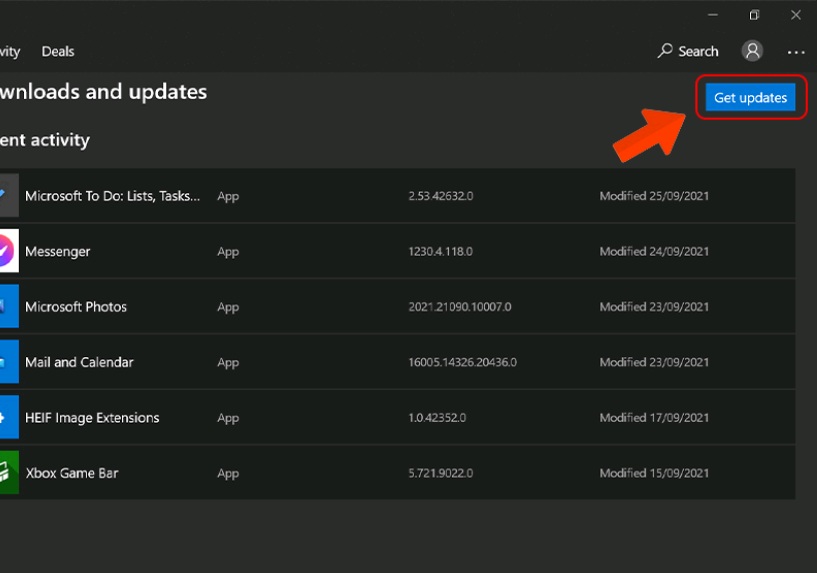Viewport: 817px width, 573px height.
Task: Click Modified 23/09/2021 in Microsoft Photos row
Action: [654, 307]
